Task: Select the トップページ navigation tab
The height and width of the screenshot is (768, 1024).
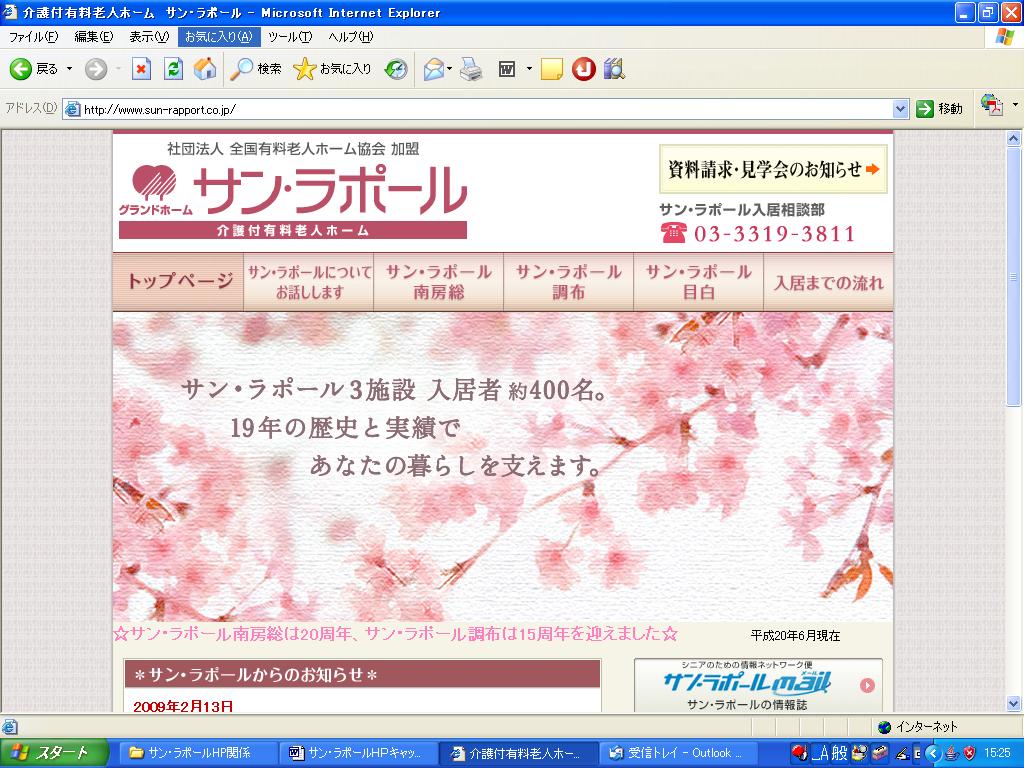Action: [x=178, y=281]
